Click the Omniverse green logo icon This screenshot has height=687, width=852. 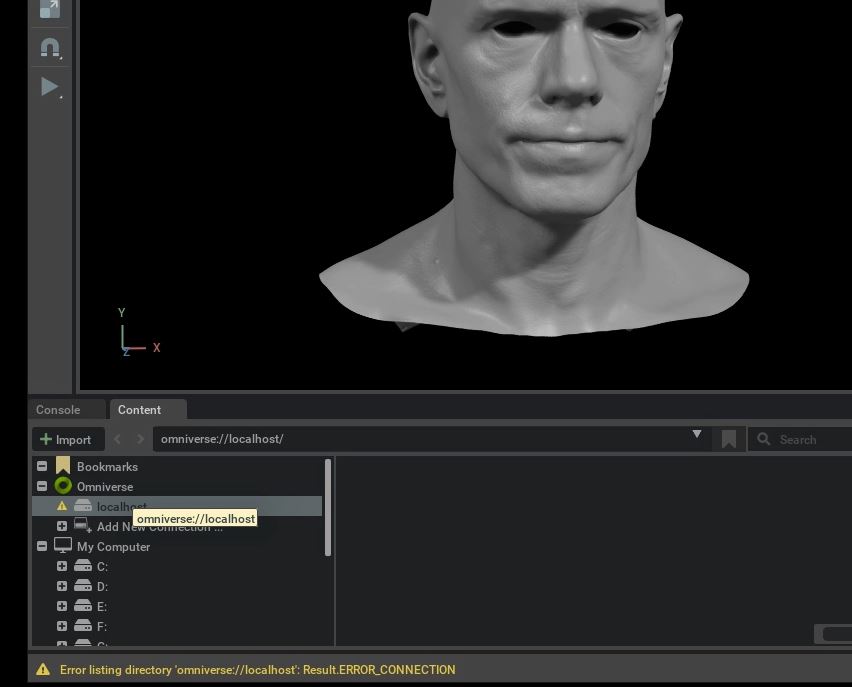coord(63,487)
